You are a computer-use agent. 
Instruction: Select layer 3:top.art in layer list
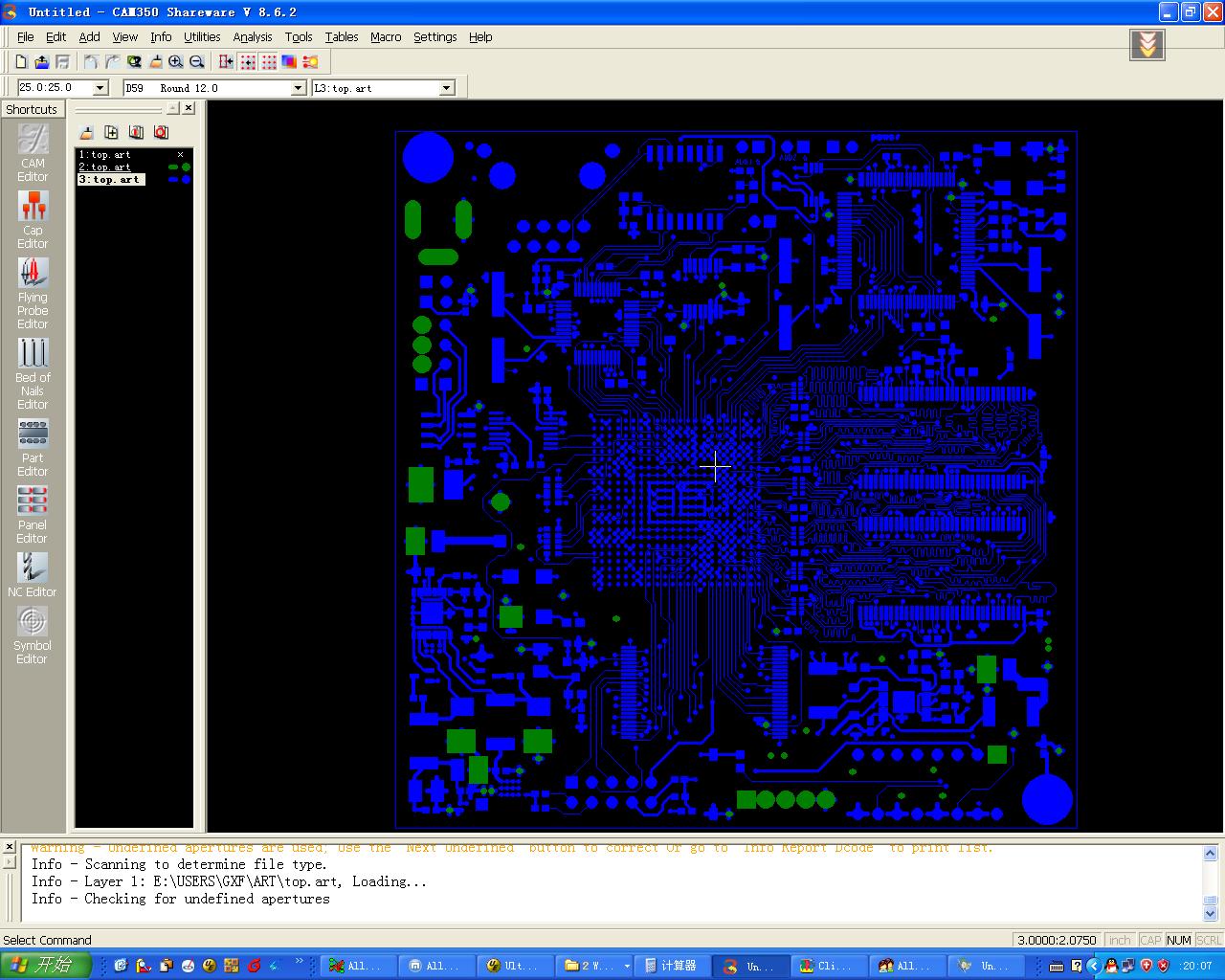(x=111, y=179)
